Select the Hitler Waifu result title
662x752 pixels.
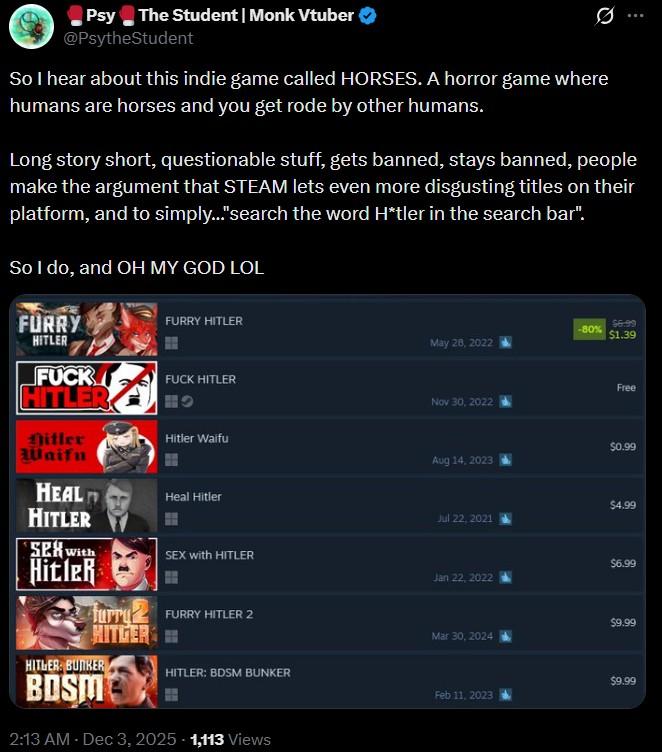point(197,438)
